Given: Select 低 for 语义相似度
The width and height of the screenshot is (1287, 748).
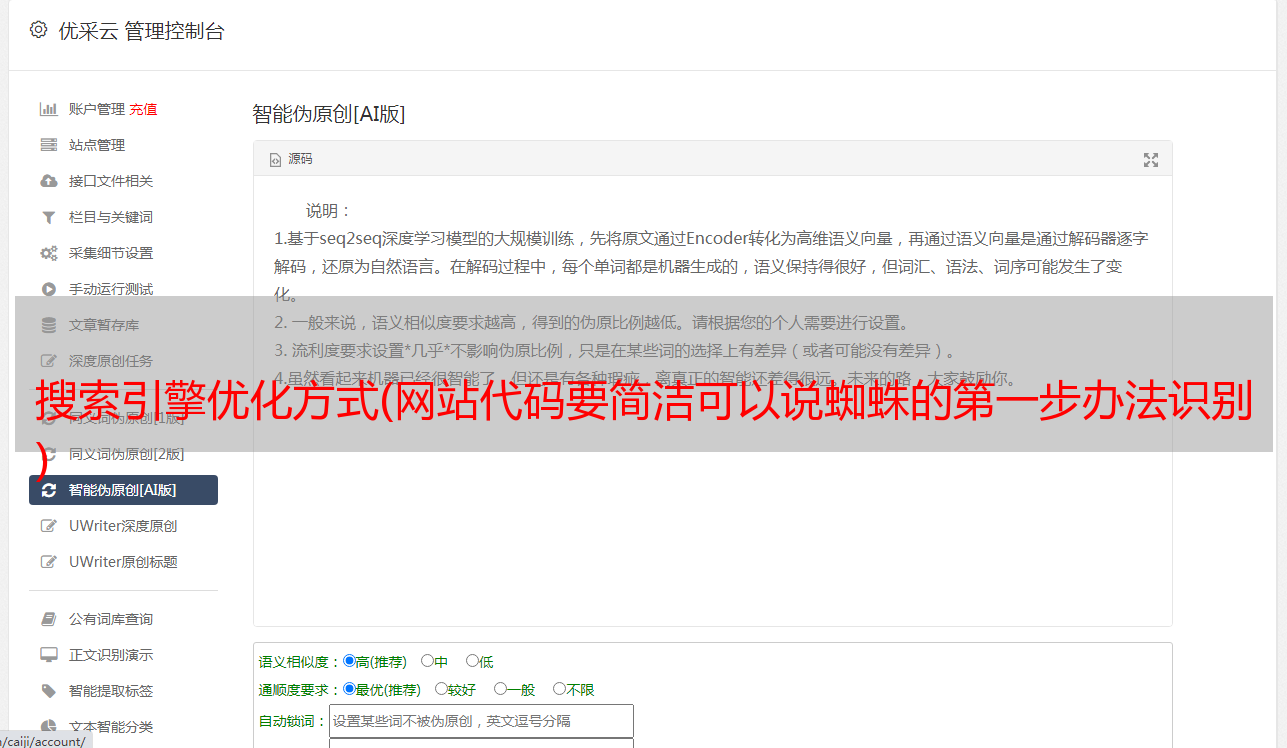Looking at the screenshot, I should pyautogui.click(x=472, y=661).
